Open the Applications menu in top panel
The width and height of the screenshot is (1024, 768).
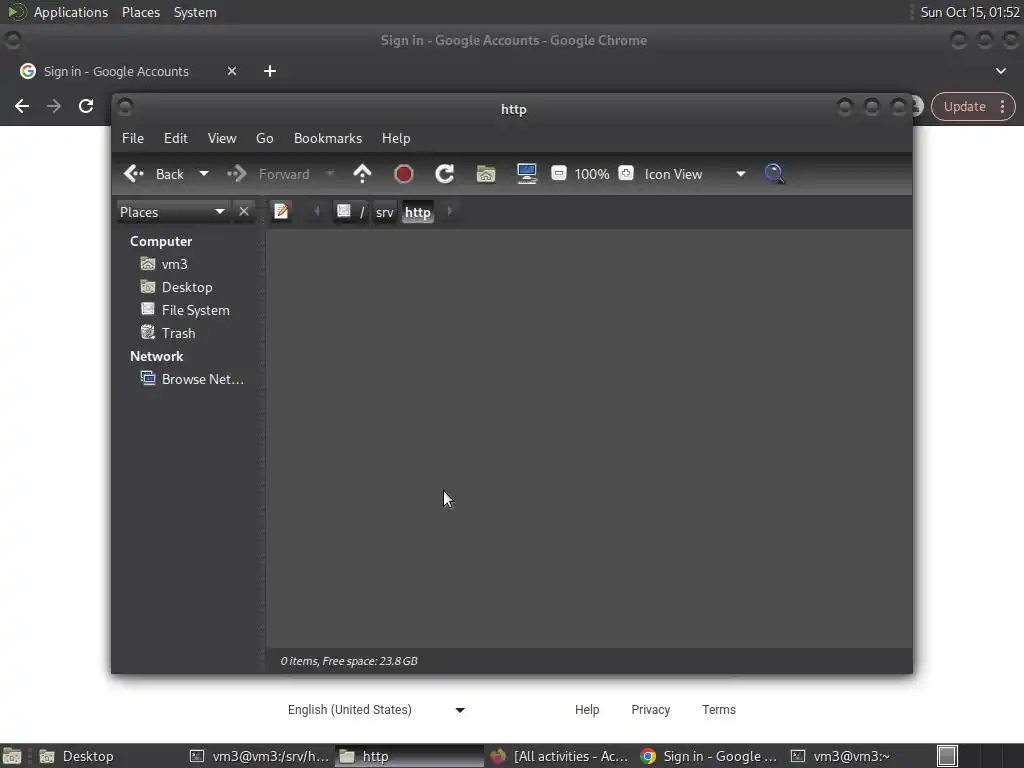coord(71,12)
